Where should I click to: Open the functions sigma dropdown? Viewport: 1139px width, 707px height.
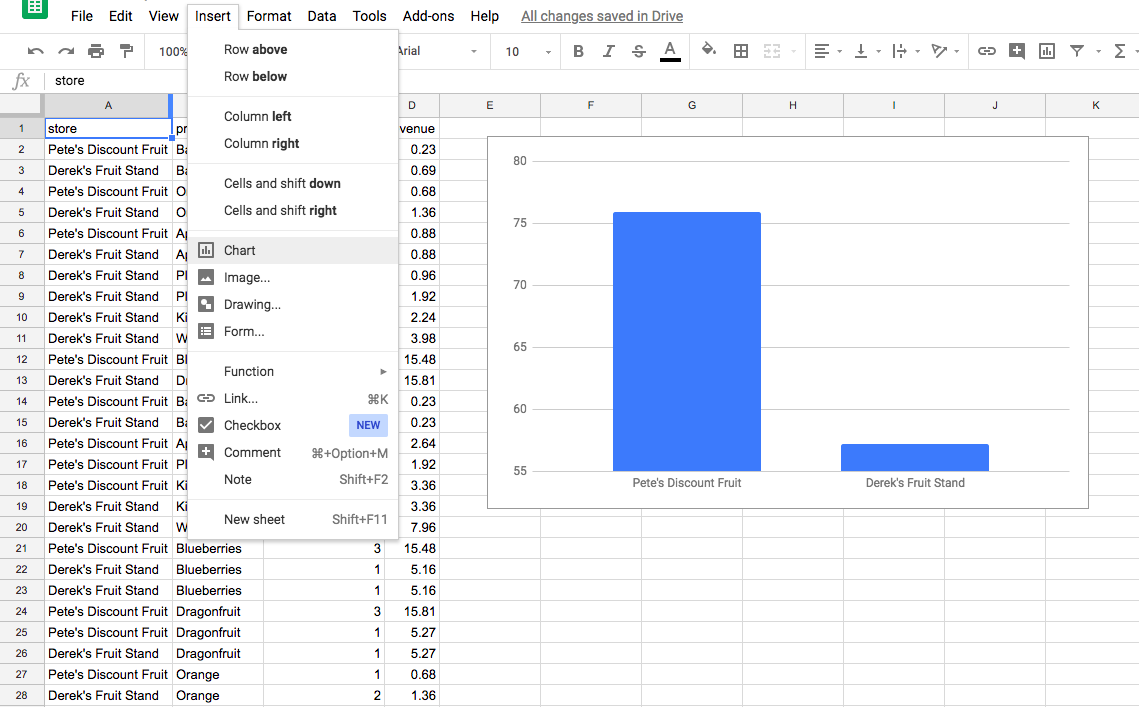[1125, 51]
